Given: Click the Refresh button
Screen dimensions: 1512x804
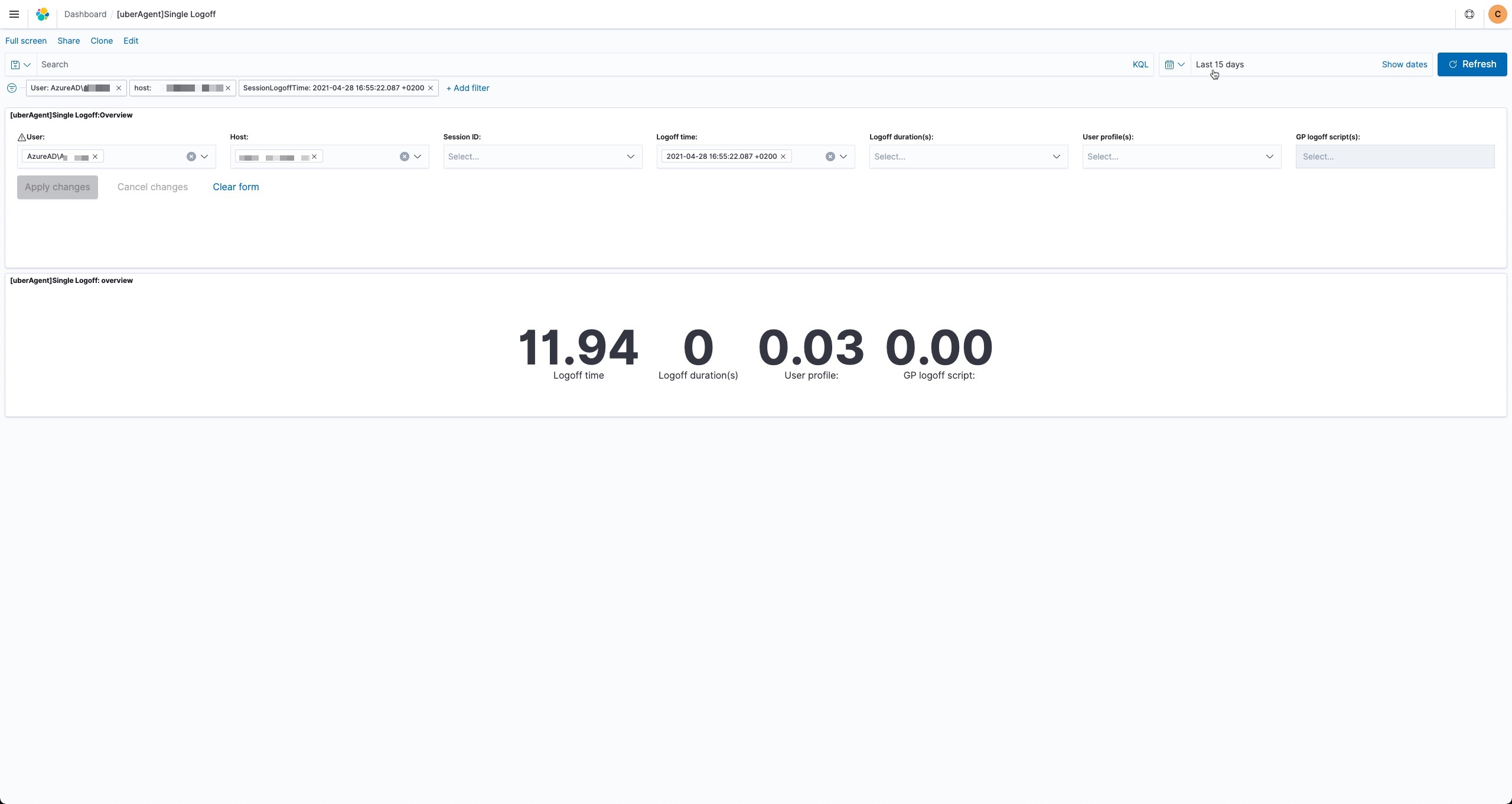Looking at the screenshot, I should (1472, 64).
